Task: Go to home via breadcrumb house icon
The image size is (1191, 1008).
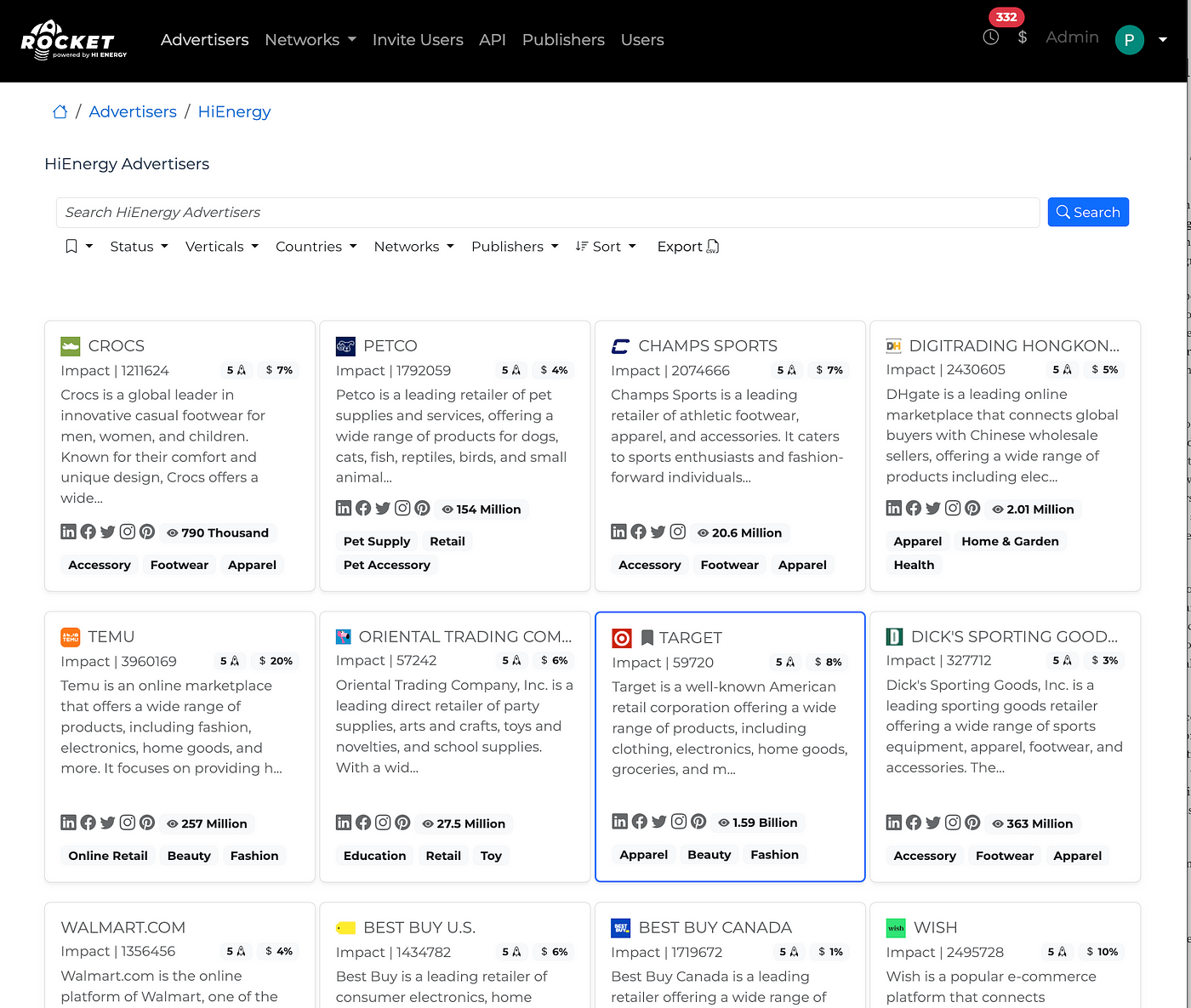Action: pos(60,111)
